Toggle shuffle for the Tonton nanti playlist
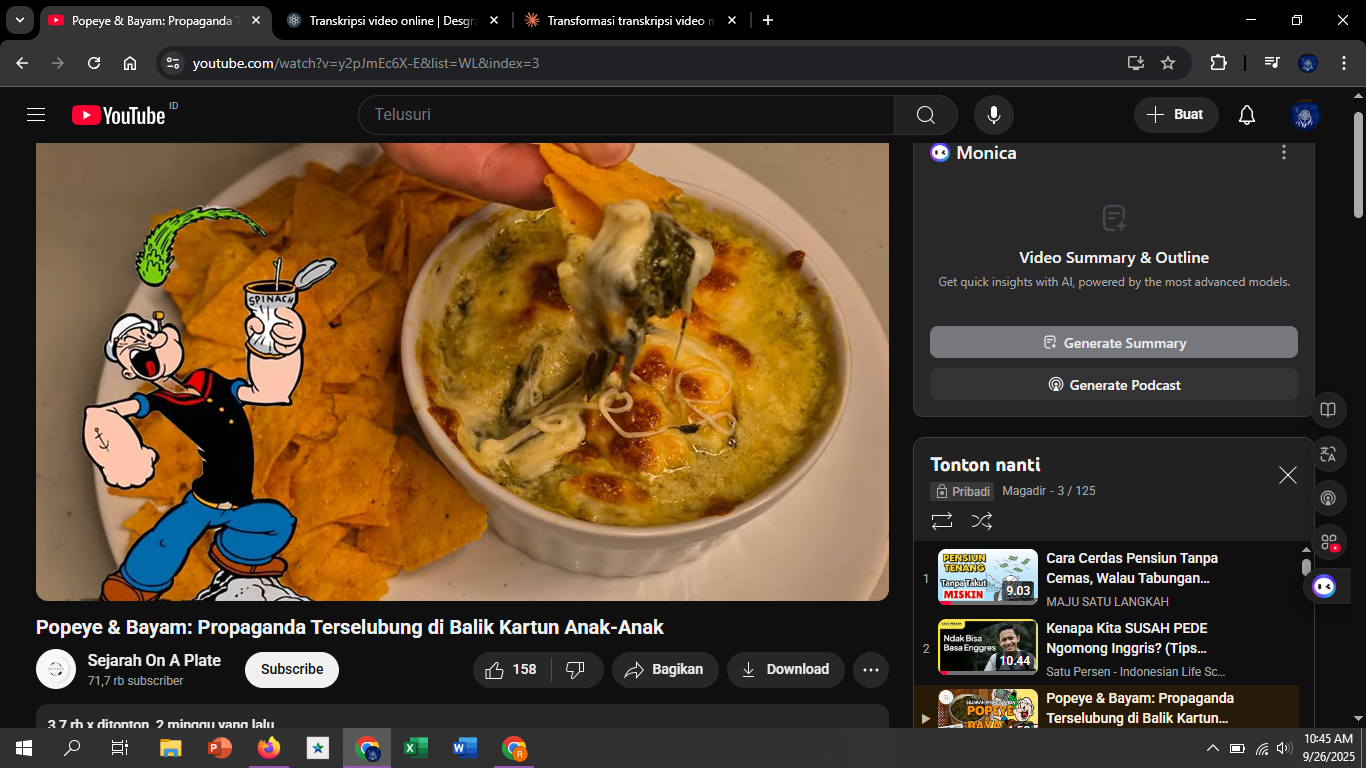Screen dimensions: 1366x768 click(982, 521)
